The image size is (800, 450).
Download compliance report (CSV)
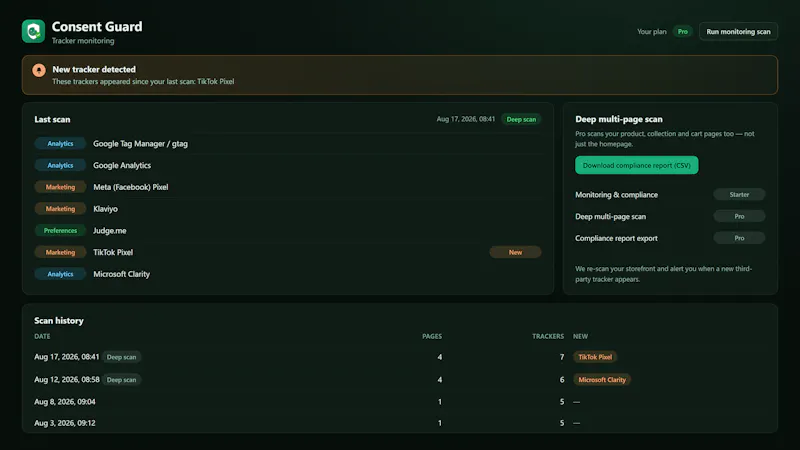(x=636, y=165)
